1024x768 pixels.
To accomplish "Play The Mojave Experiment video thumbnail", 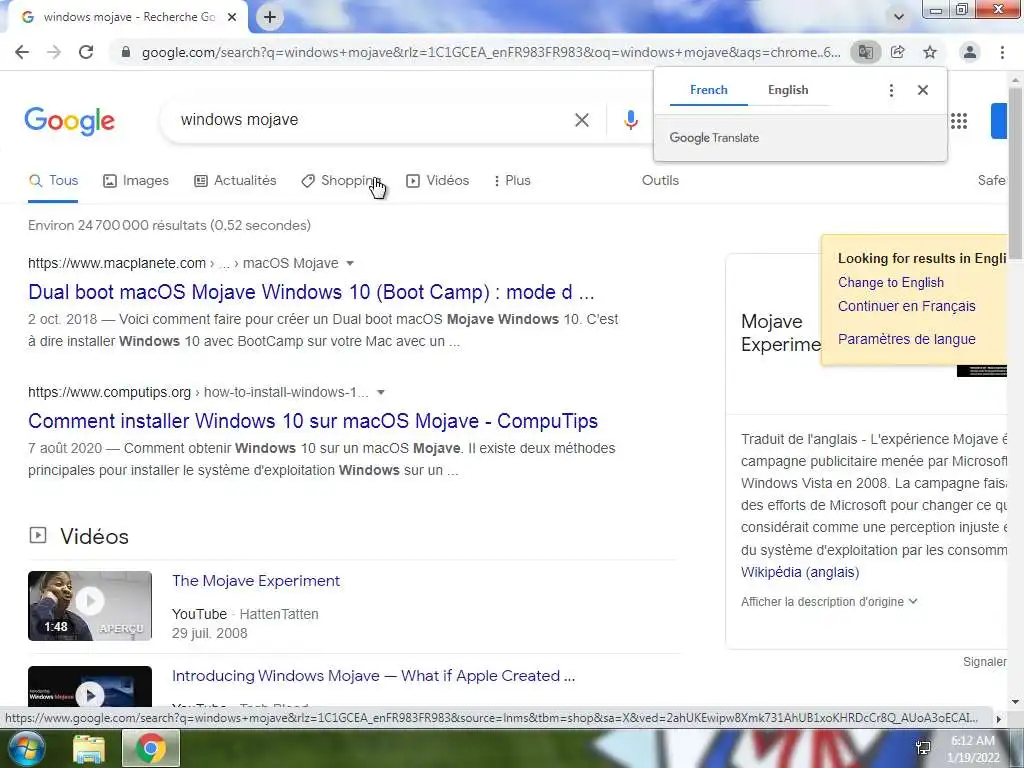I will coord(90,605).
